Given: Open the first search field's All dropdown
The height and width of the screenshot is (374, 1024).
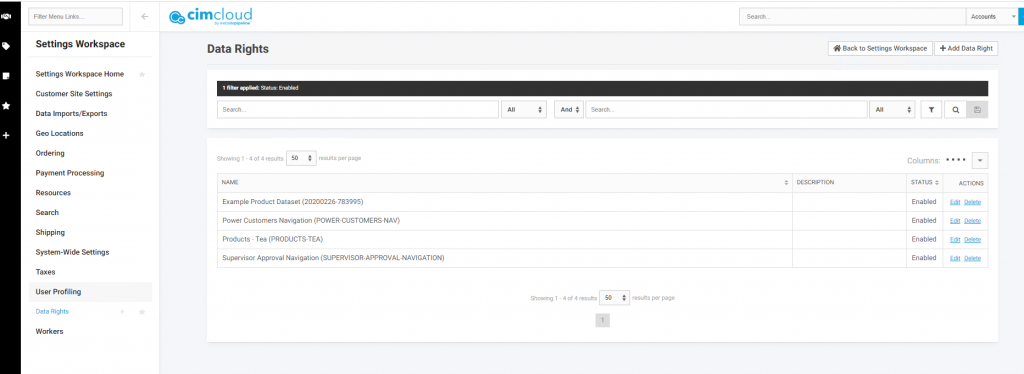Looking at the screenshot, I should [x=524, y=110].
